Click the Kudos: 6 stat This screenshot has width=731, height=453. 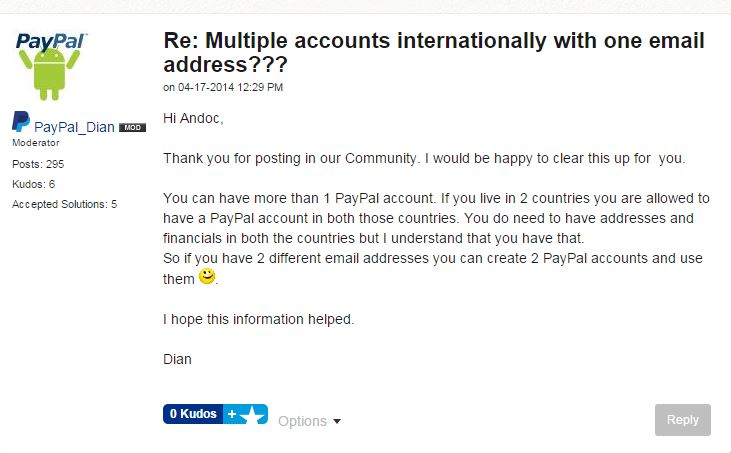pos(33,184)
